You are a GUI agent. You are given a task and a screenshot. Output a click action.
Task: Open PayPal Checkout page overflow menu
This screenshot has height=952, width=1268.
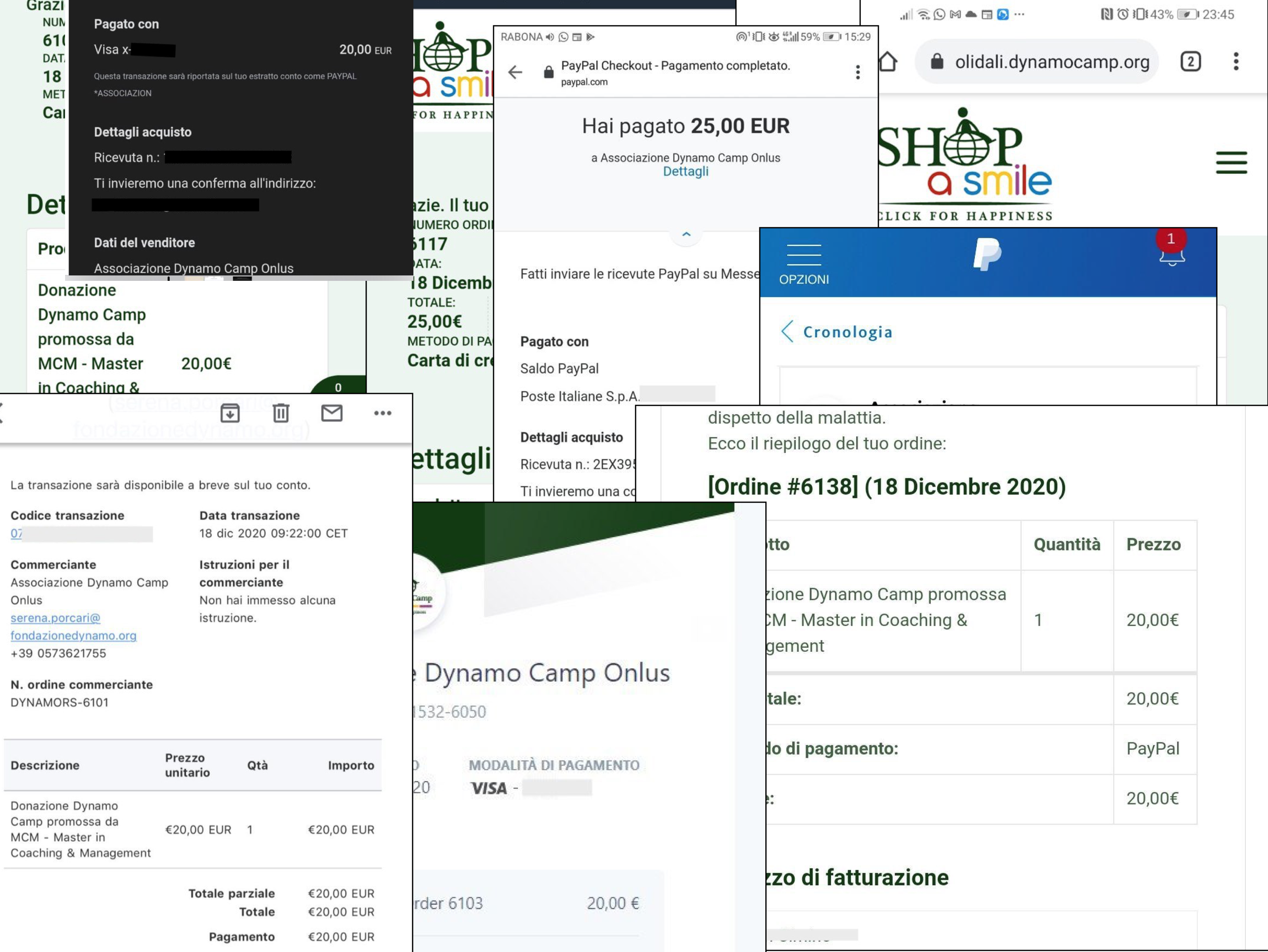tap(857, 72)
